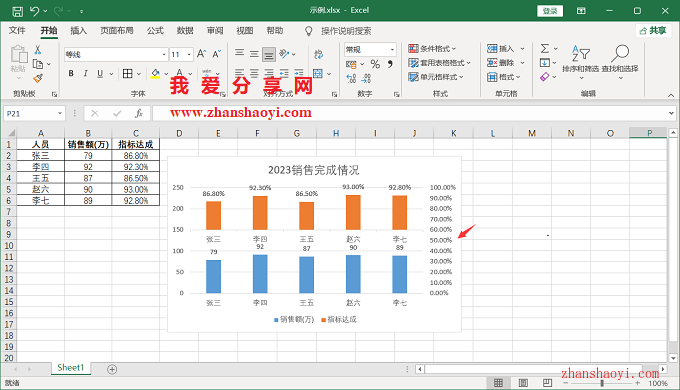Switch to Normal view in status bar
Image resolution: width=680 pixels, height=390 pixels.
pyautogui.click(x=499, y=383)
